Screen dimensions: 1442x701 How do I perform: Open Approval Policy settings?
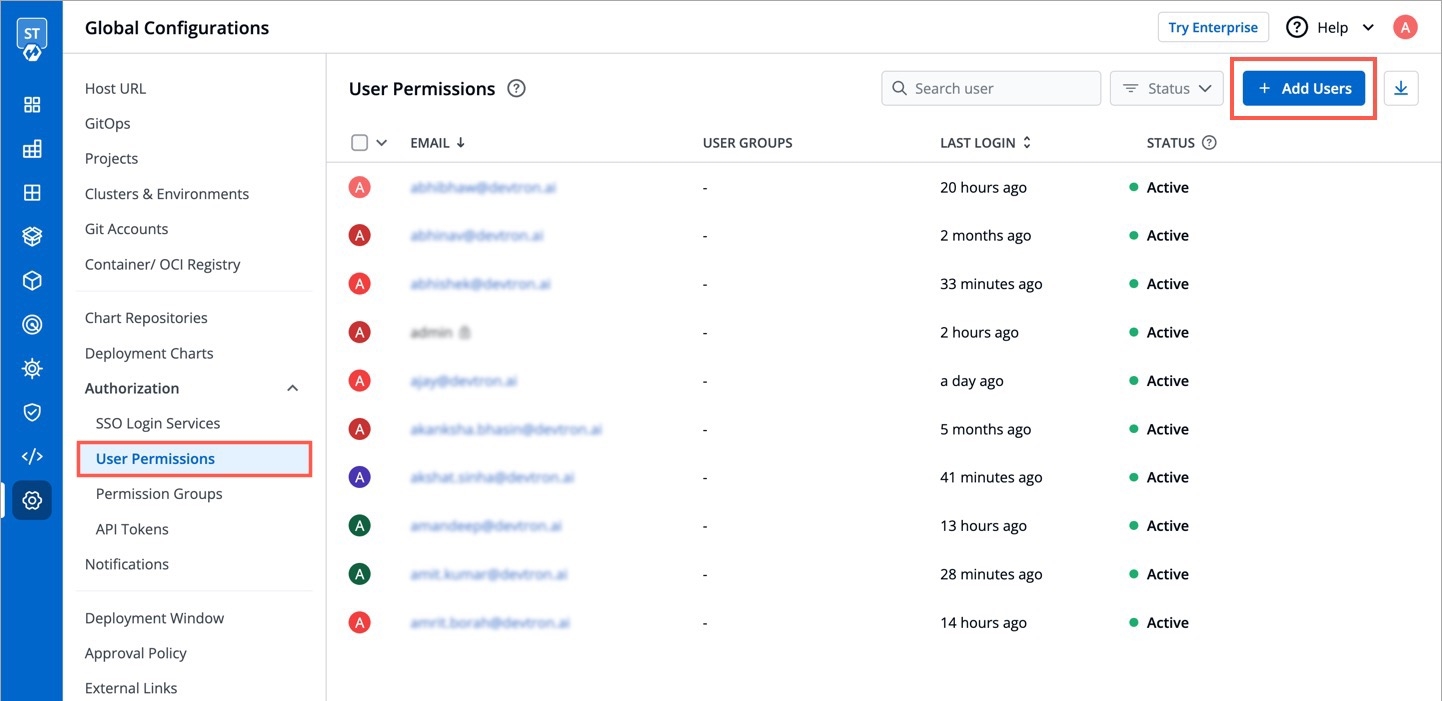(136, 653)
